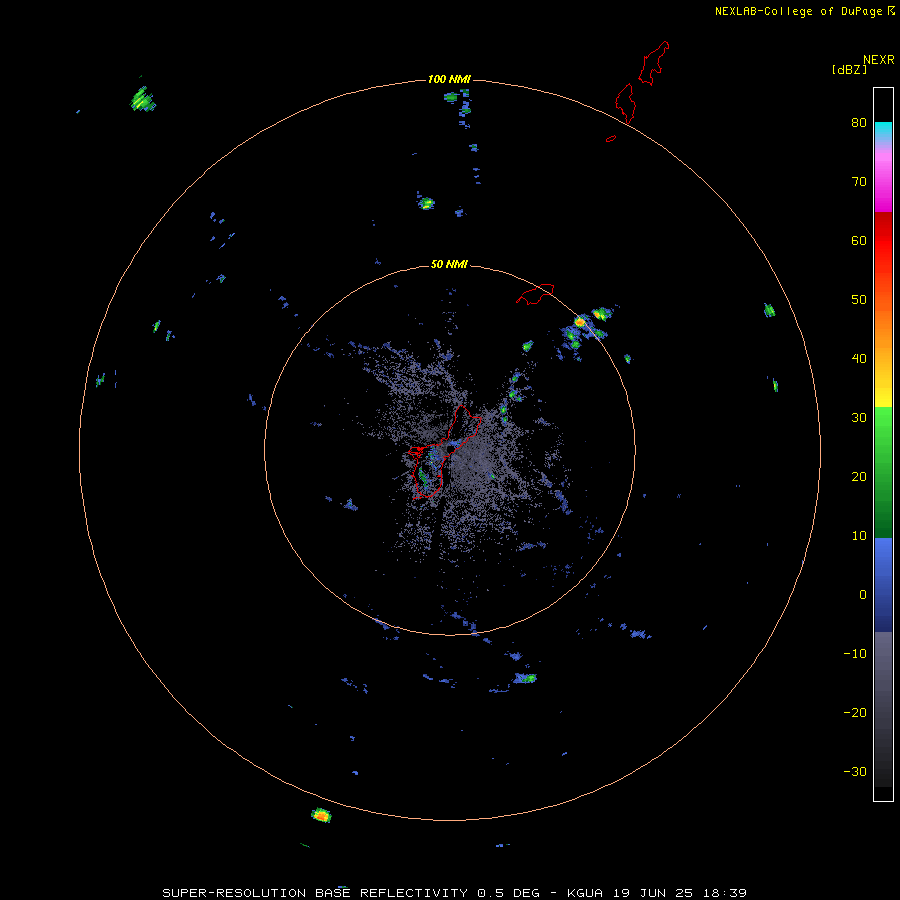Click the 50 value on the dBZ scale

tap(859, 300)
